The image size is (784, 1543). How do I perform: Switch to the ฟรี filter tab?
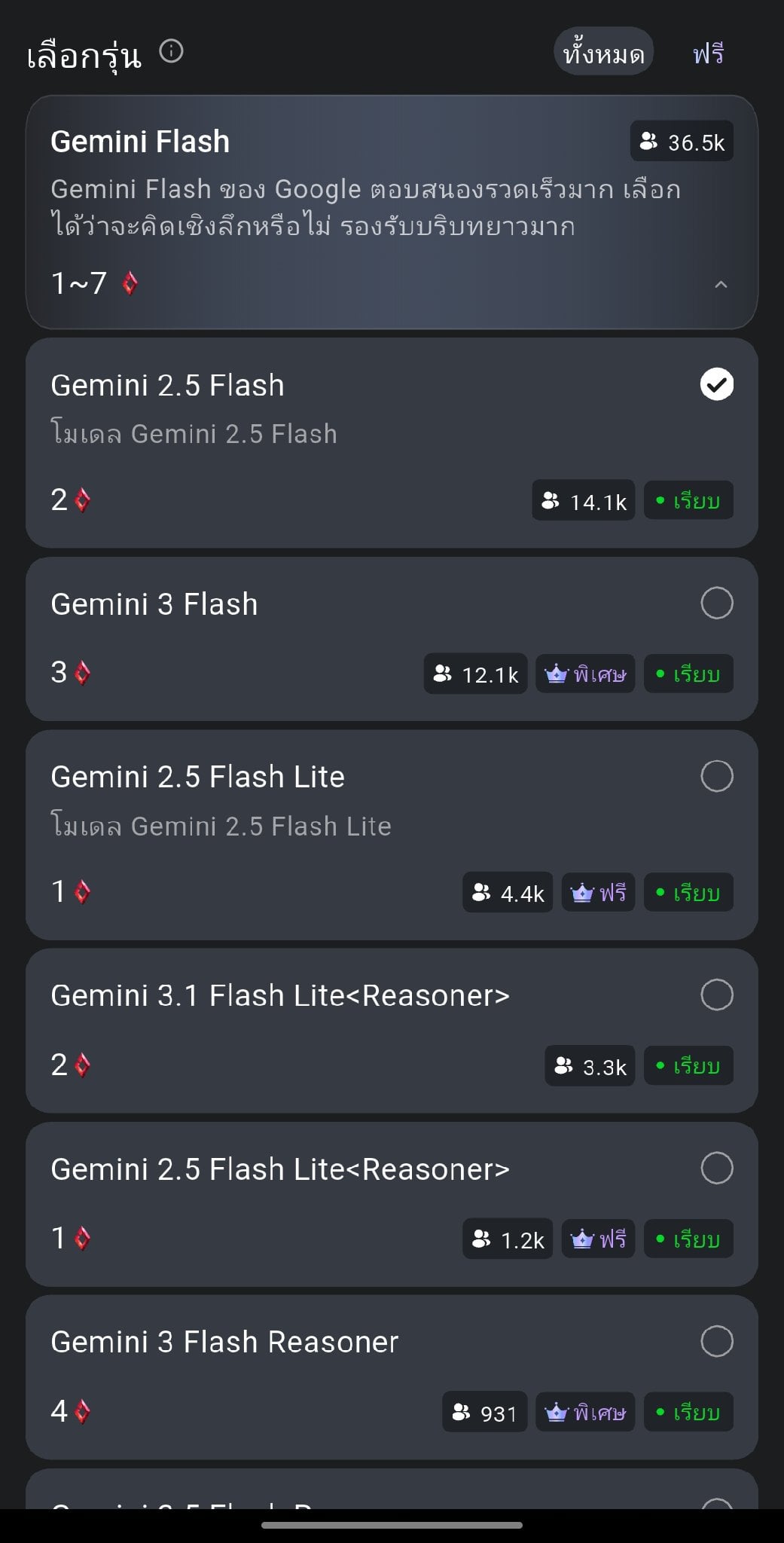[708, 52]
